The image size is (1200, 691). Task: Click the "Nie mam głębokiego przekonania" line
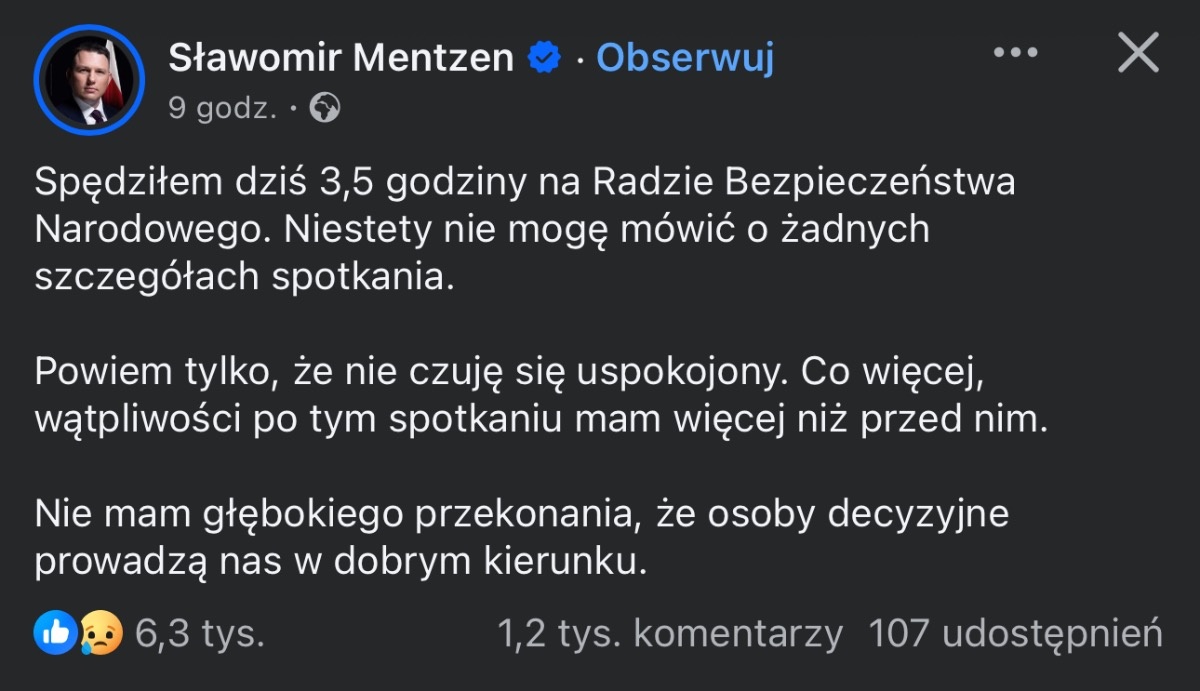(521, 514)
